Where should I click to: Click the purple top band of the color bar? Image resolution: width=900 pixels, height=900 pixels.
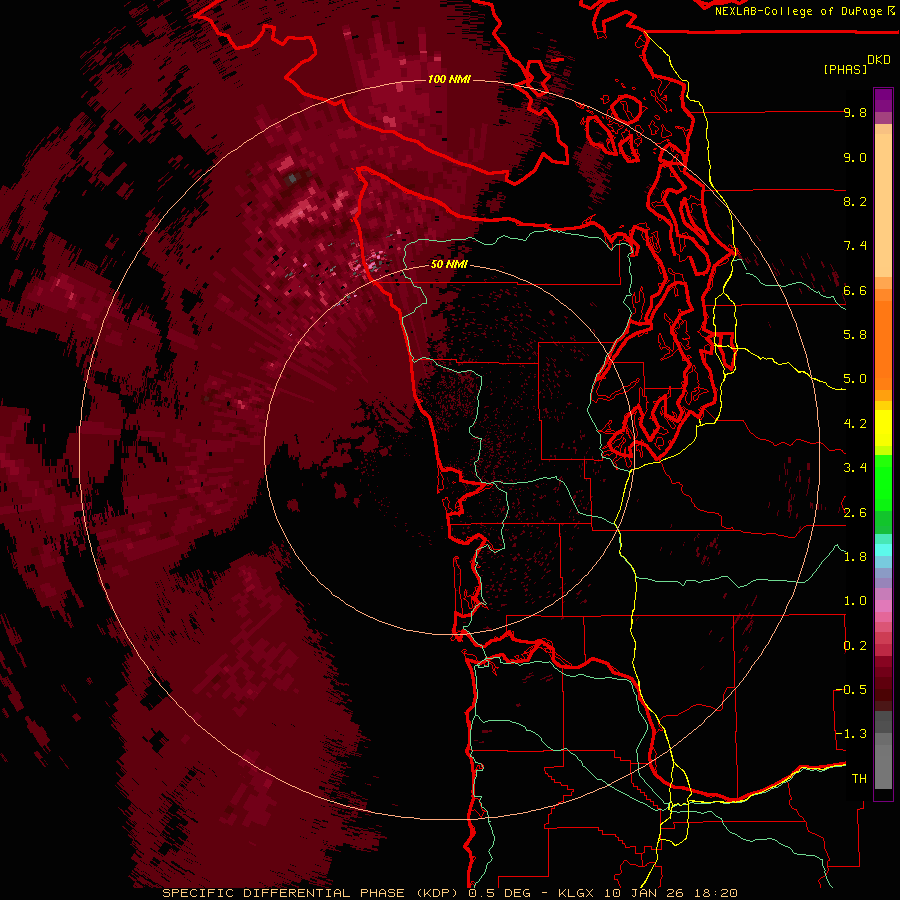pyautogui.click(x=883, y=100)
